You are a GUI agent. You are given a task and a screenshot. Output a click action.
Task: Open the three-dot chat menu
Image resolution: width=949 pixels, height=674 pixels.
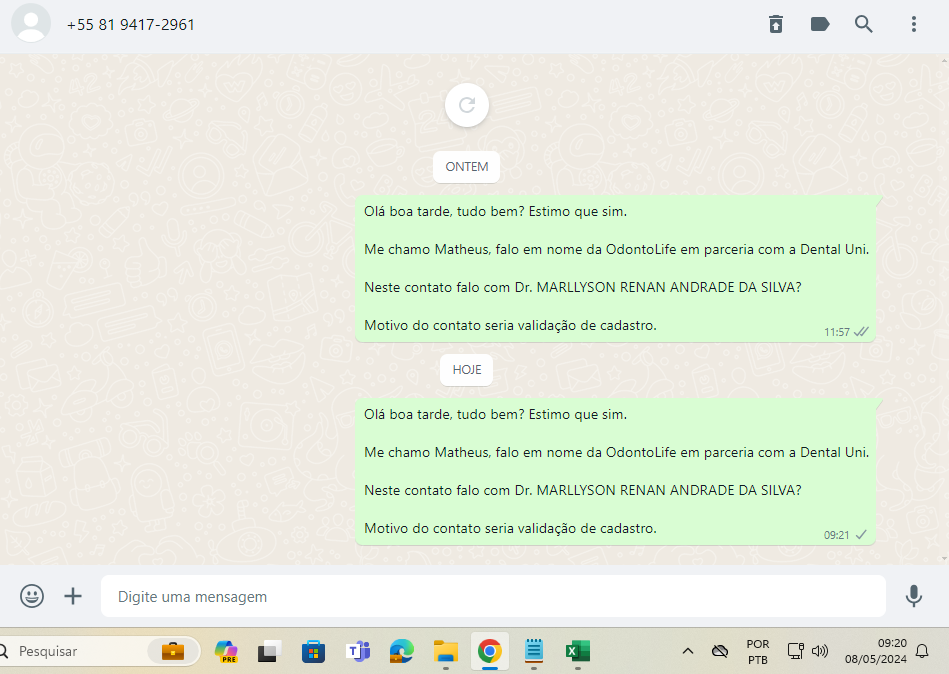coord(913,24)
